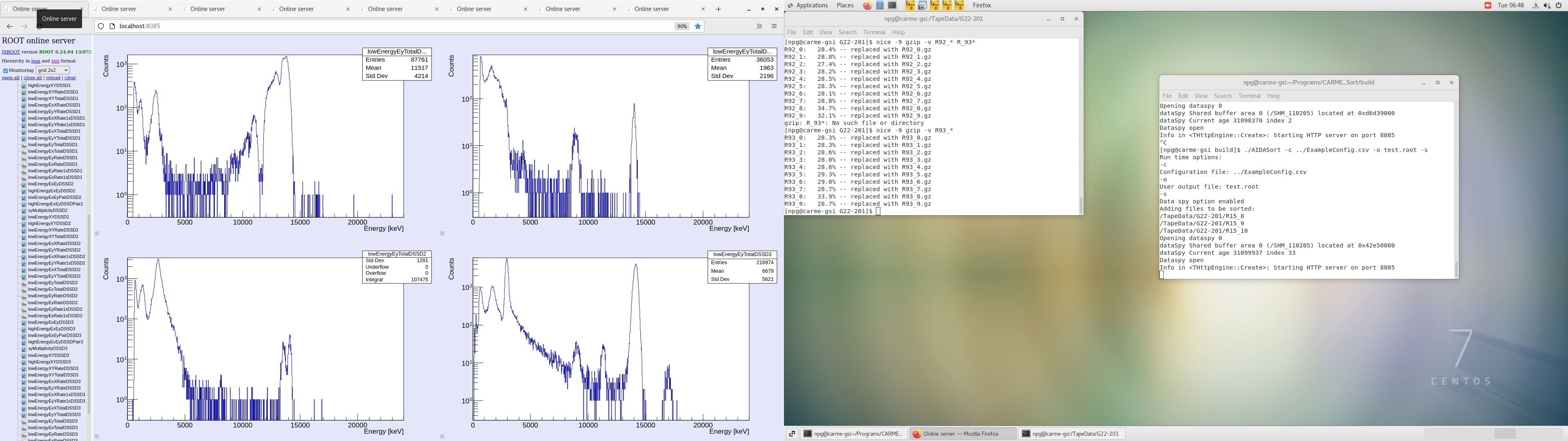Open the grid 2x2 layout dropdown

tap(52, 70)
